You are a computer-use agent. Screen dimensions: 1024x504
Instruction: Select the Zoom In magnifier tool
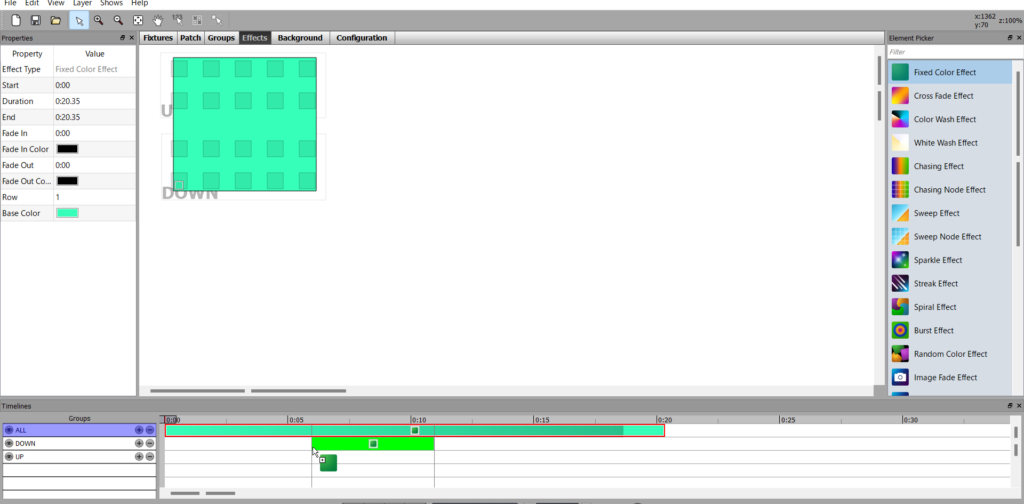pyautogui.click(x=98, y=20)
